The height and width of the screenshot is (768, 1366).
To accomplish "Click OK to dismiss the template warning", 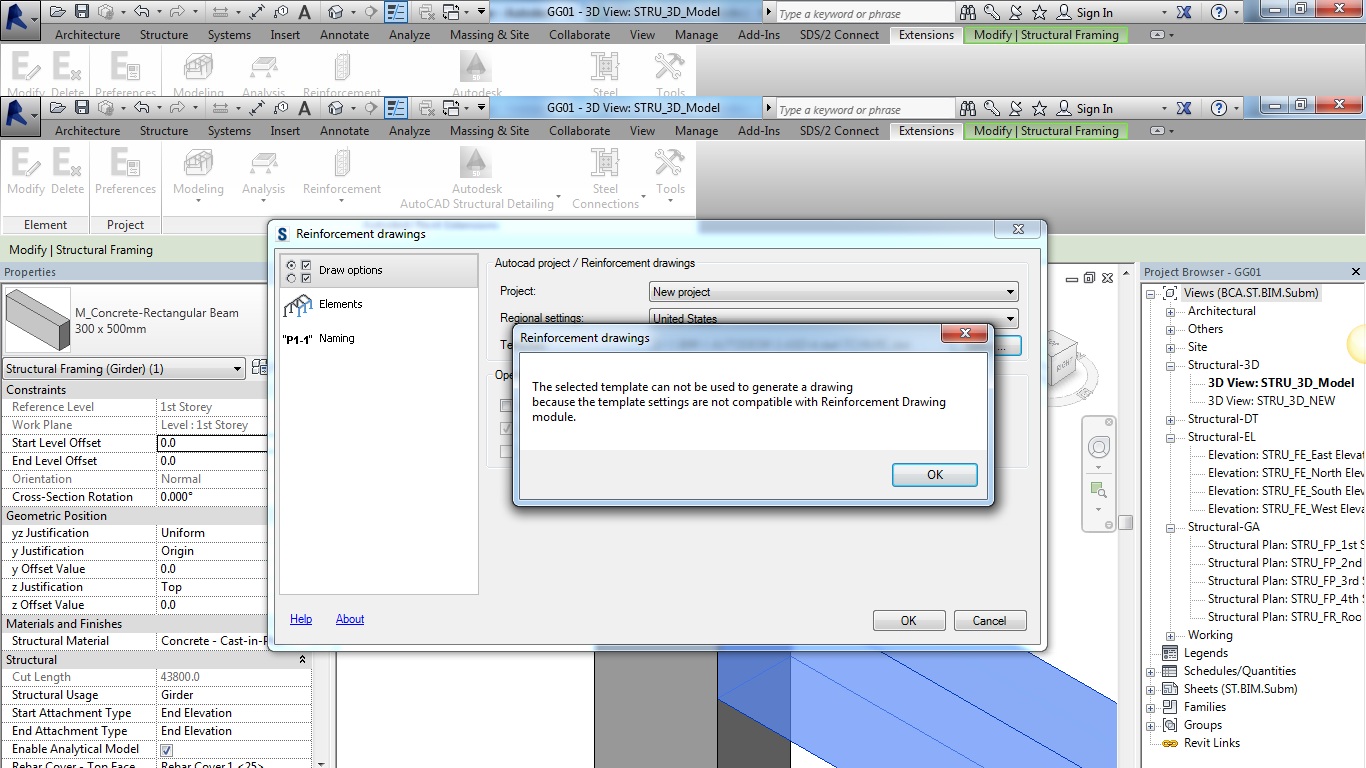I will (933, 475).
